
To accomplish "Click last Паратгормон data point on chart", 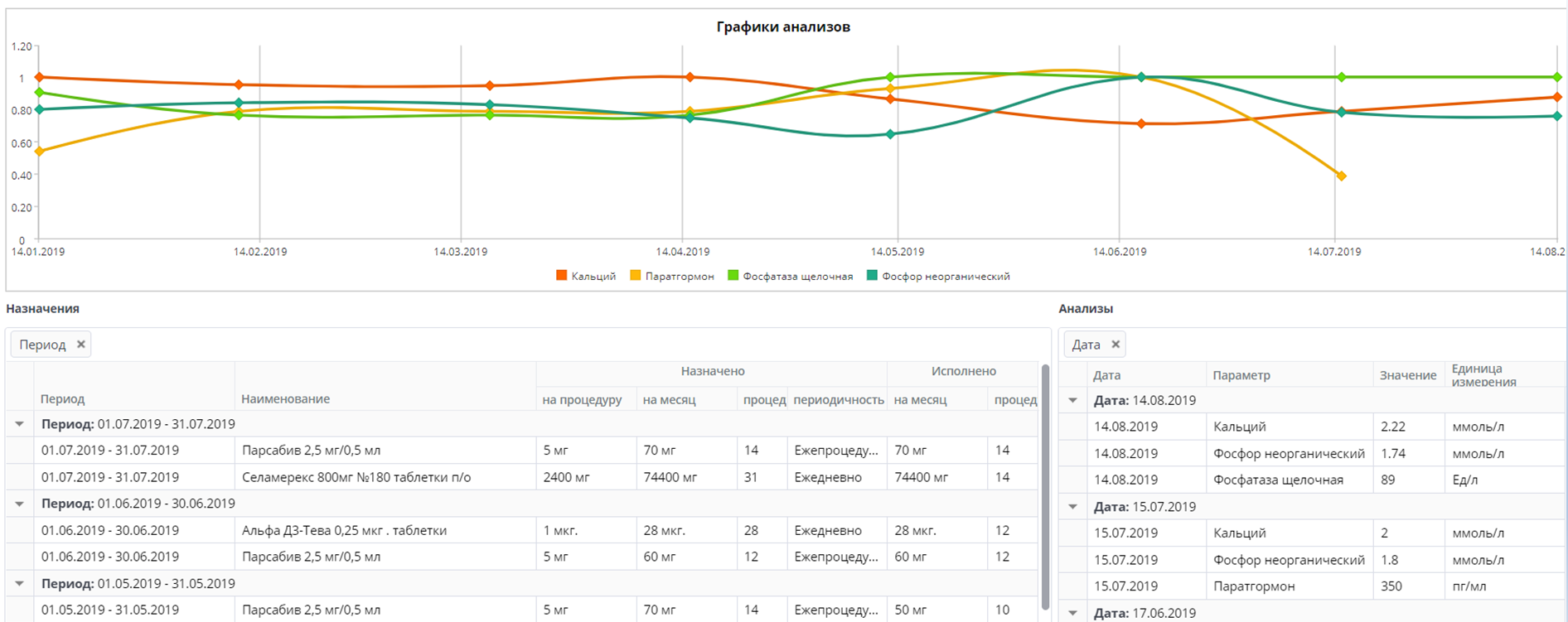I will tap(1341, 176).
